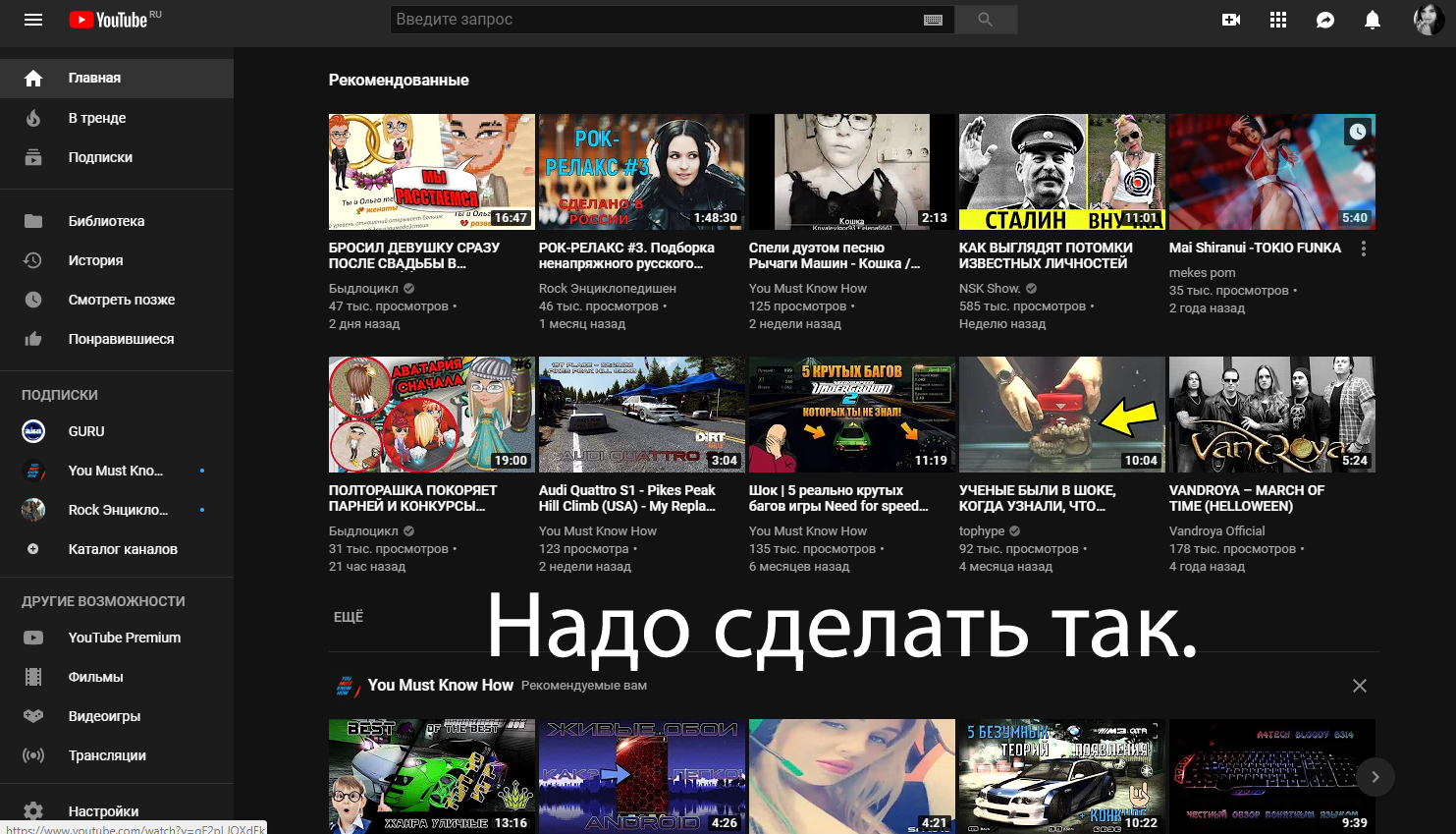This screenshot has width=1456, height=834.
Task: Click the GURU channel avatar
Action: [x=33, y=431]
